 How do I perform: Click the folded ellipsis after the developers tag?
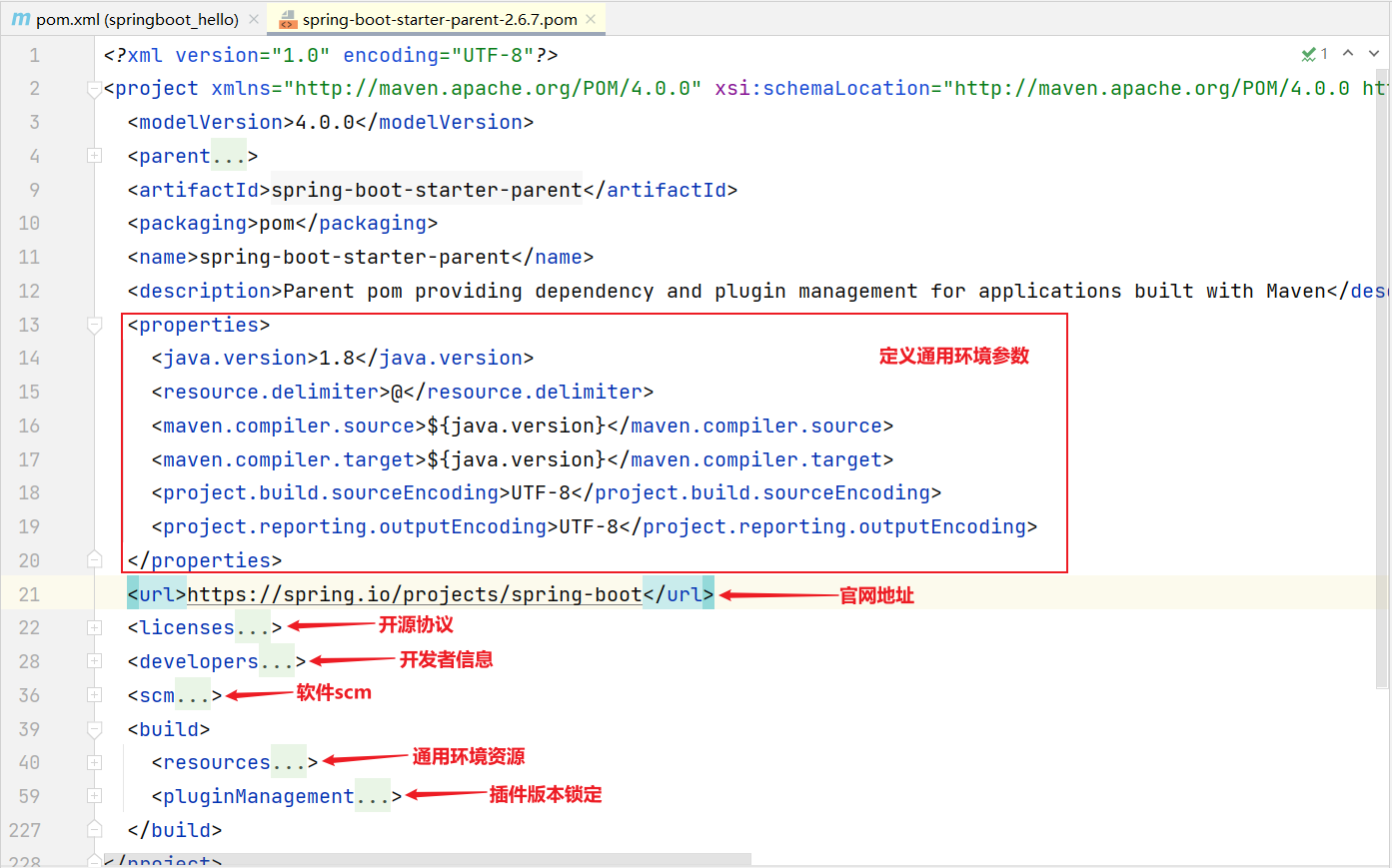click(x=277, y=661)
